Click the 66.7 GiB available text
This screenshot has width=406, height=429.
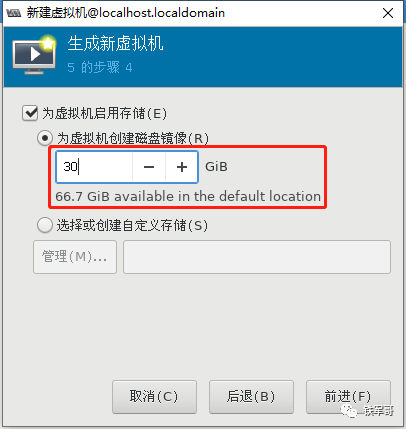click(x=188, y=196)
